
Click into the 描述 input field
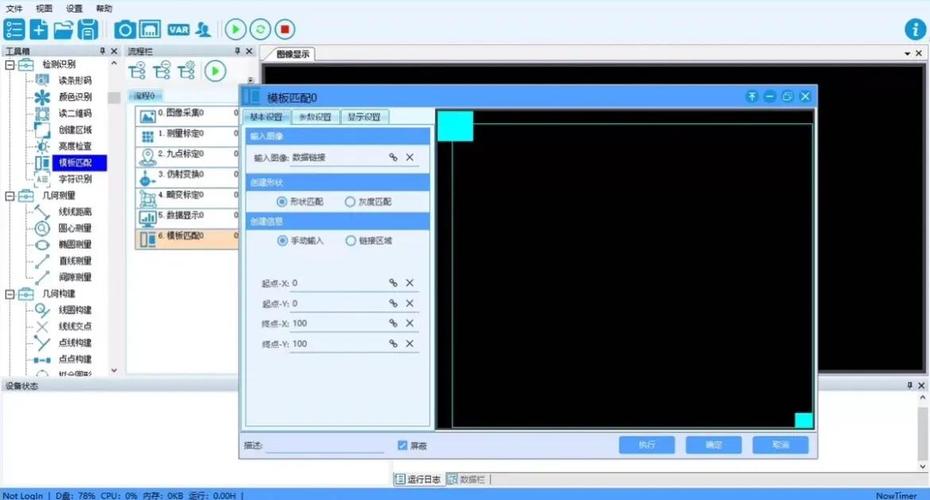tap(324, 445)
